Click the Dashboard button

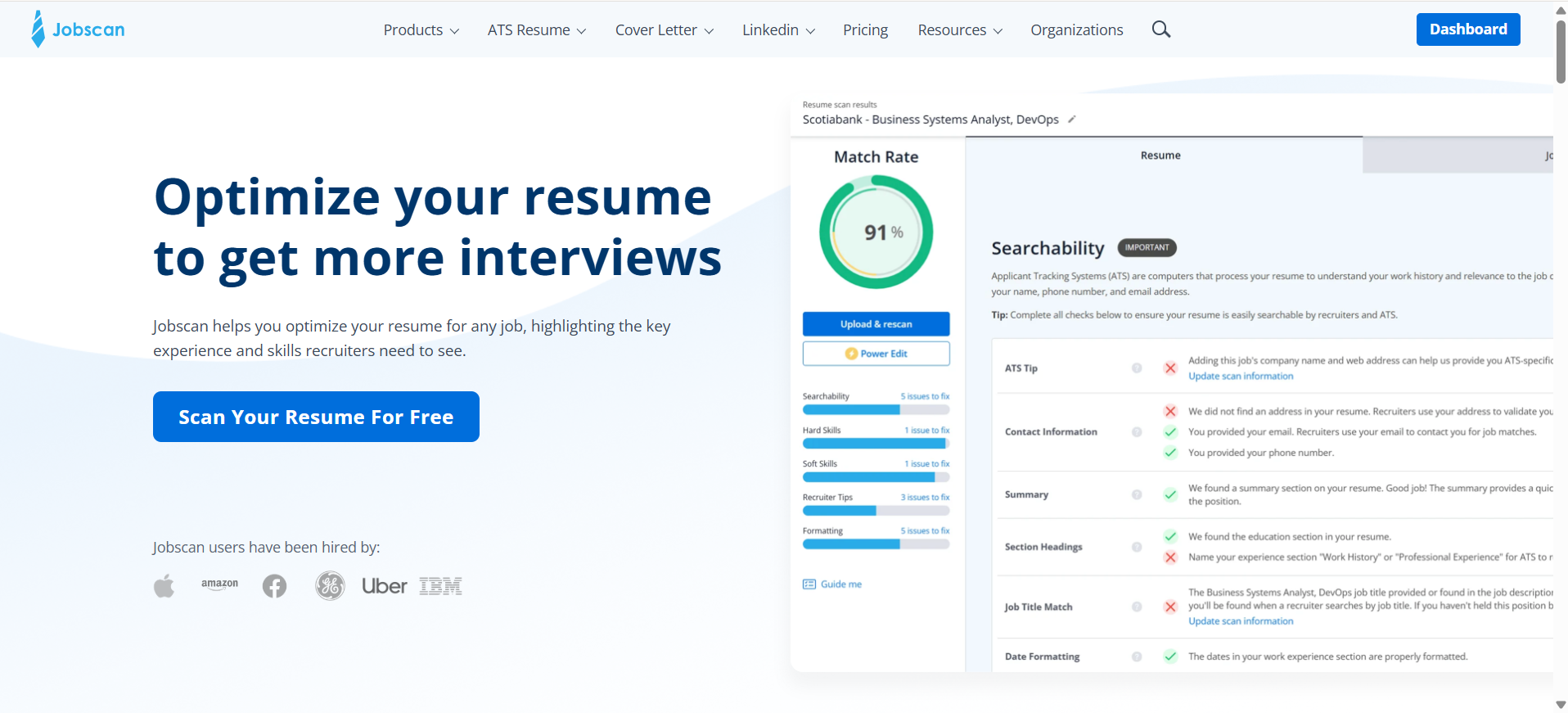pyautogui.click(x=1468, y=29)
